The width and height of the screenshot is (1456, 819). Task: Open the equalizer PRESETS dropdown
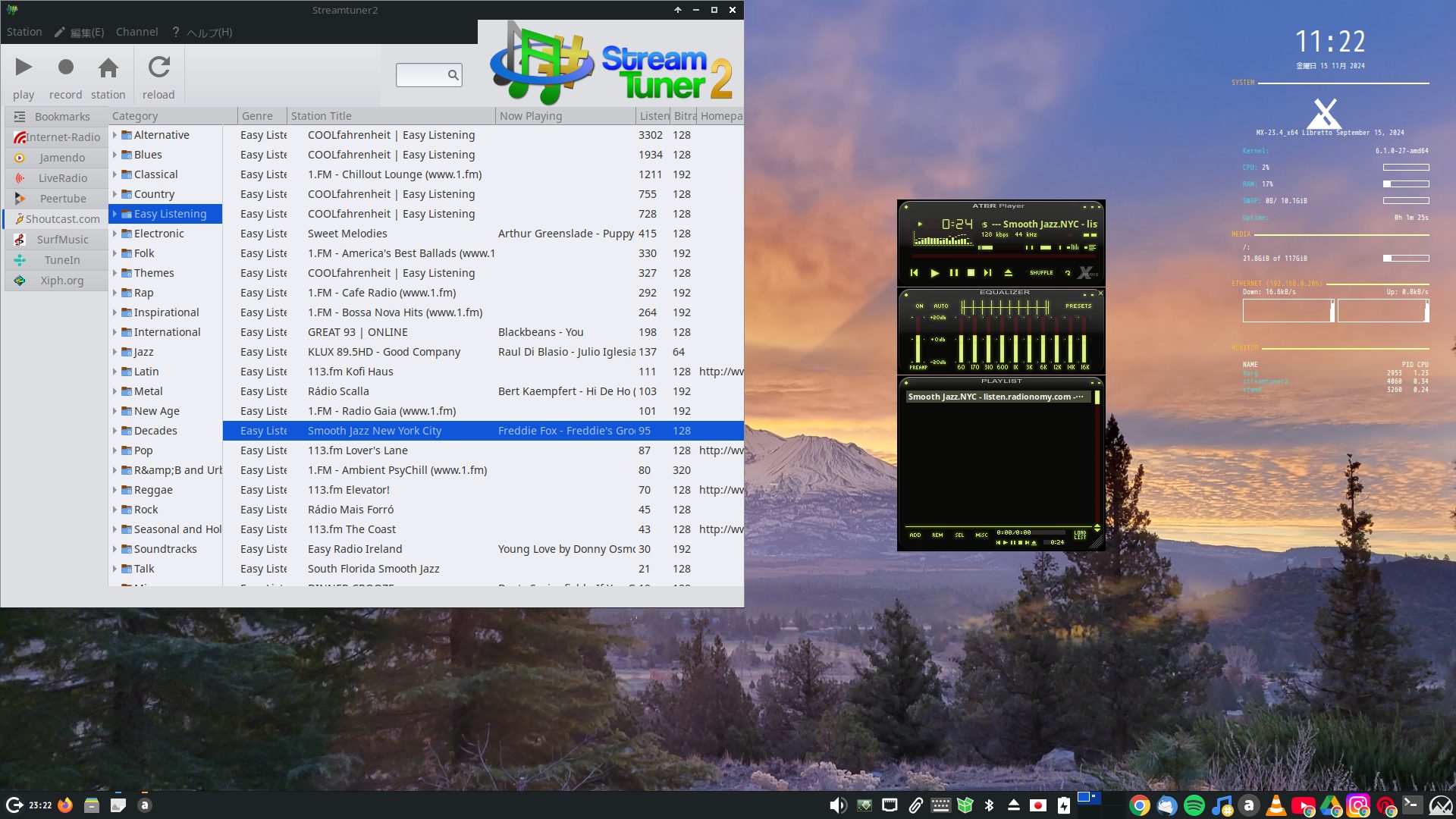tap(1078, 306)
